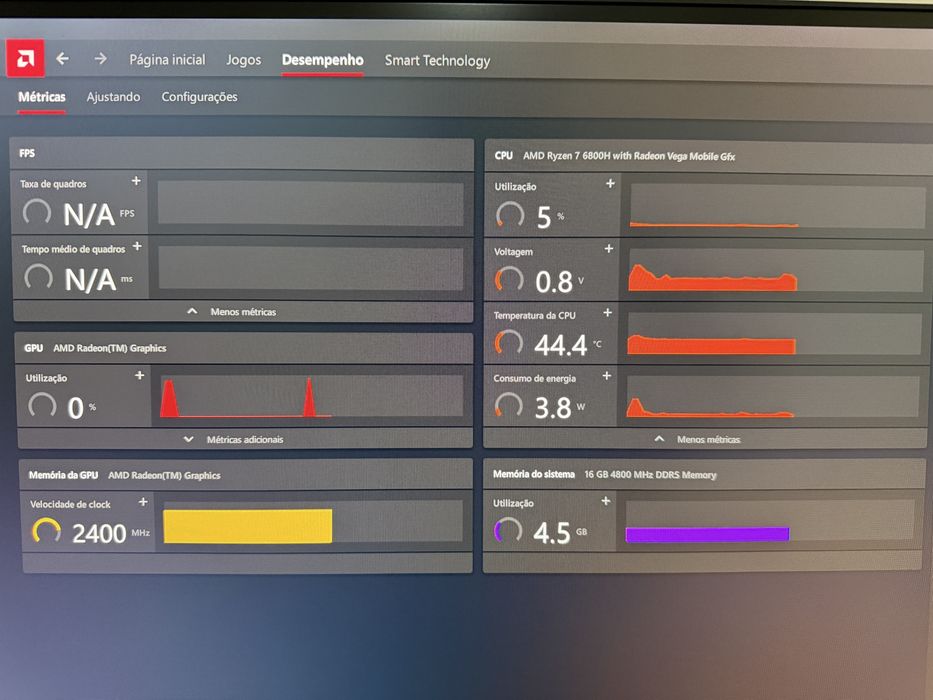Switch to the Ajustando sub-tab
This screenshot has width=933, height=700.
pos(113,96)
